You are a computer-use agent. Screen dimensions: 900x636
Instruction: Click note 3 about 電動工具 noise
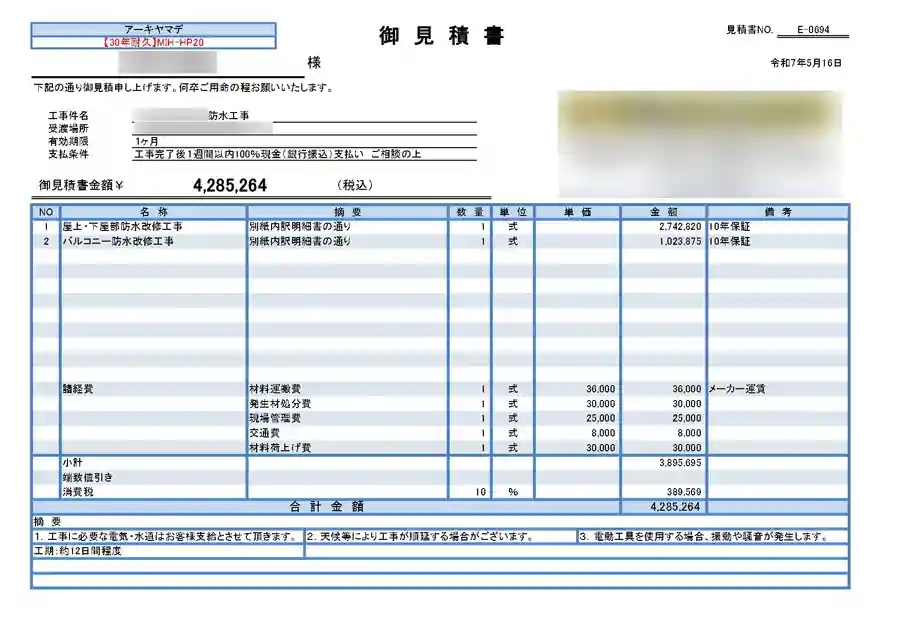tap(704, 537)
